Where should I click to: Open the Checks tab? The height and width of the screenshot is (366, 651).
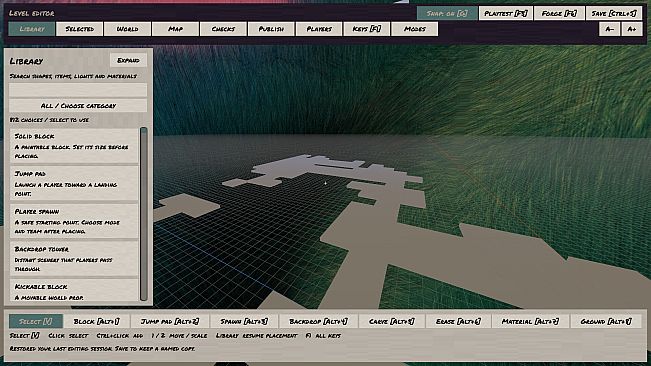click(223, 29)
